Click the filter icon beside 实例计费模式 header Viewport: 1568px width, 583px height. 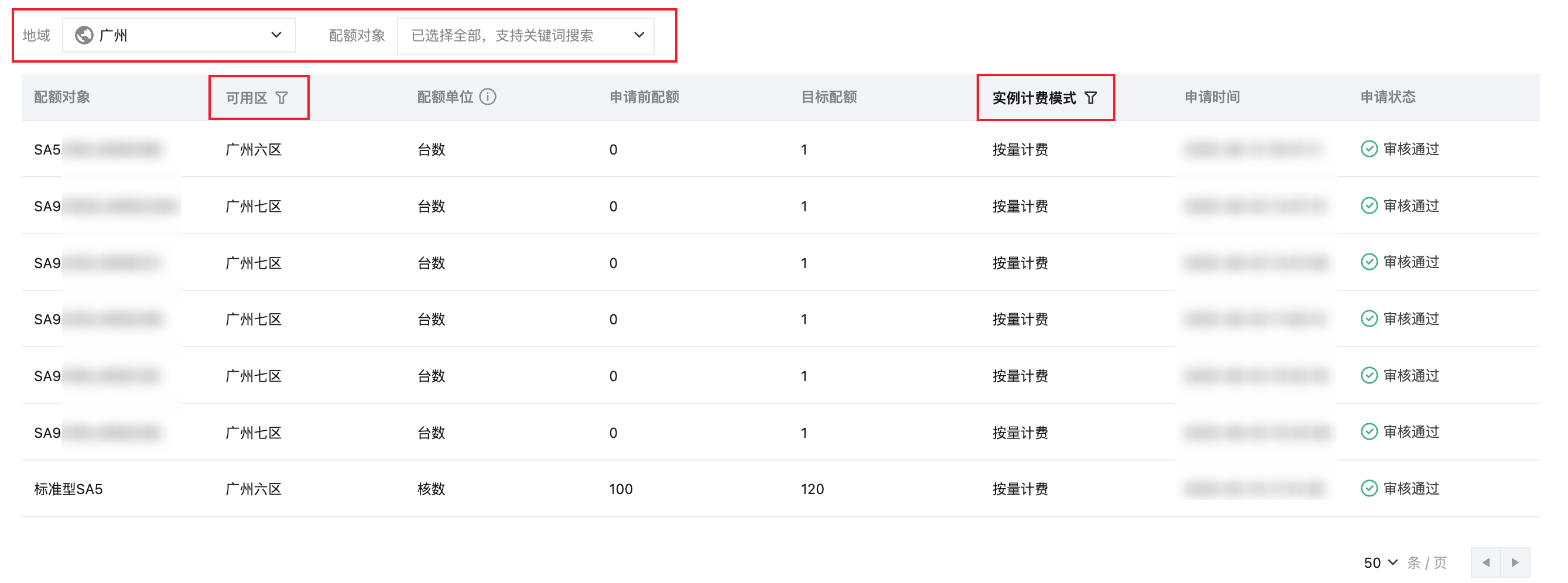[1091, 98]
